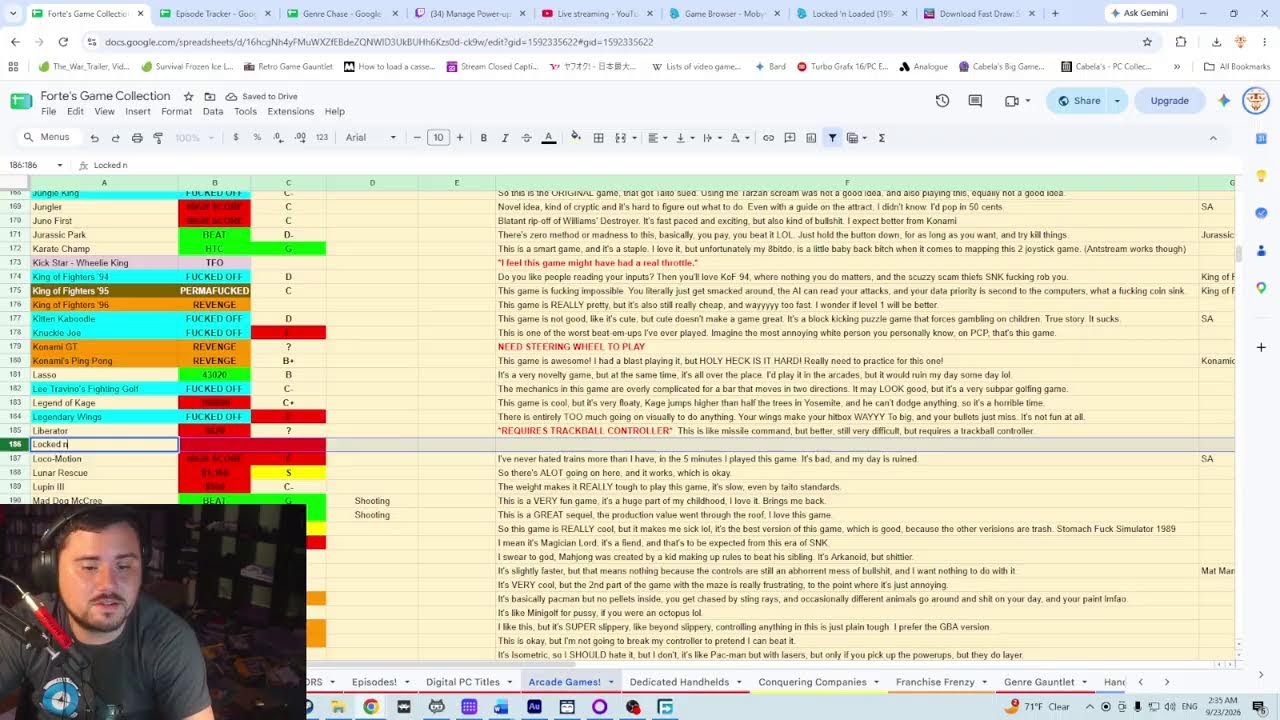Insert a comment from toolbar
The width and height of the screenshot is (1280, 720).
(x=790, y=138)
